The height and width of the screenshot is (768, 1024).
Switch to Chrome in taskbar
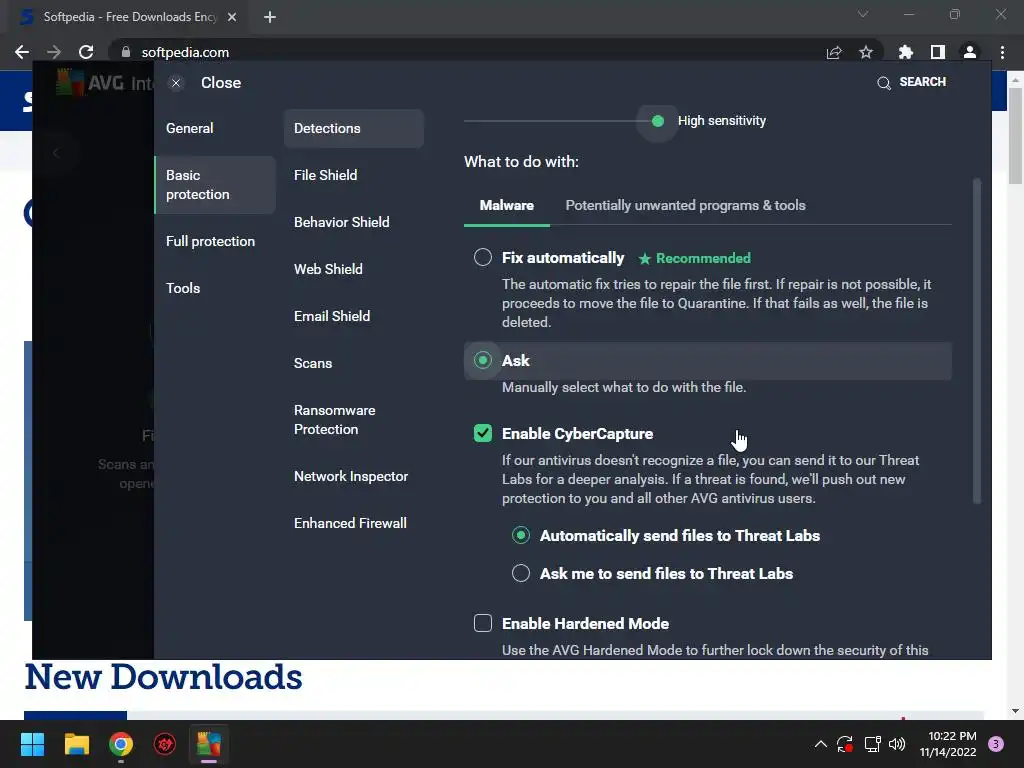click(x=121, y=744)
